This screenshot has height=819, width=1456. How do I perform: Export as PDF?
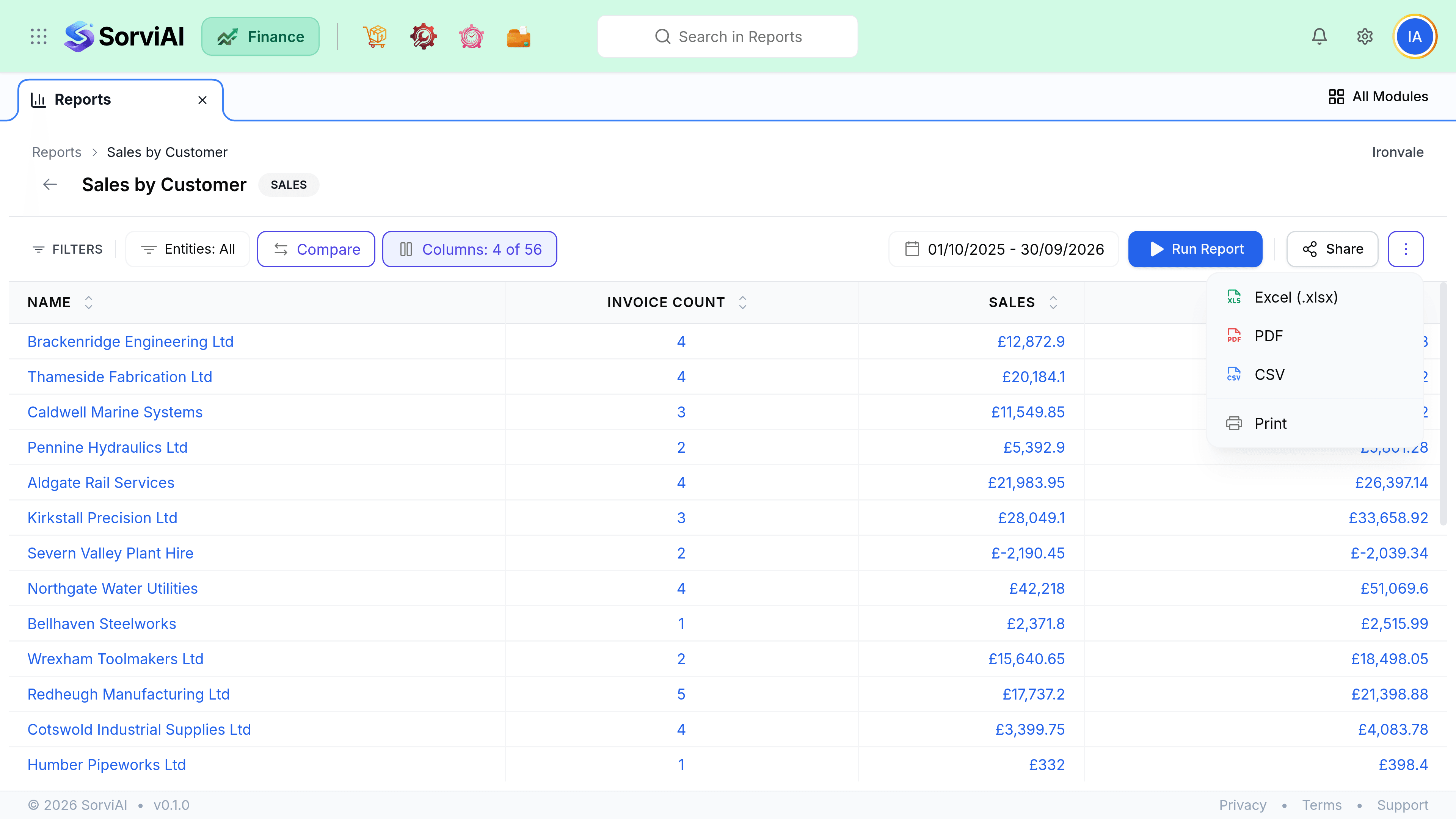point(1315,336)
